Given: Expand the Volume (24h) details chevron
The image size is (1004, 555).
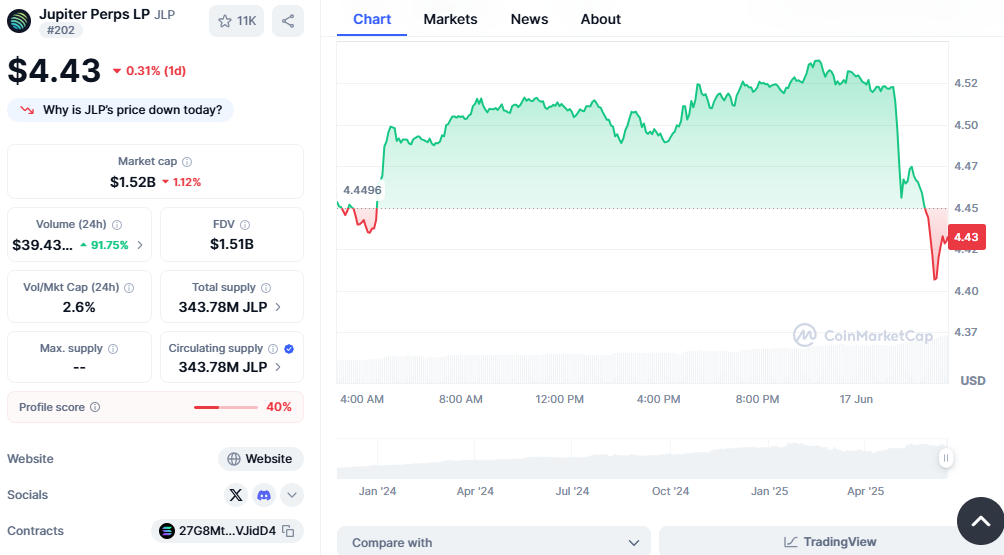Looking at the screenshot, I should point(140,245).
